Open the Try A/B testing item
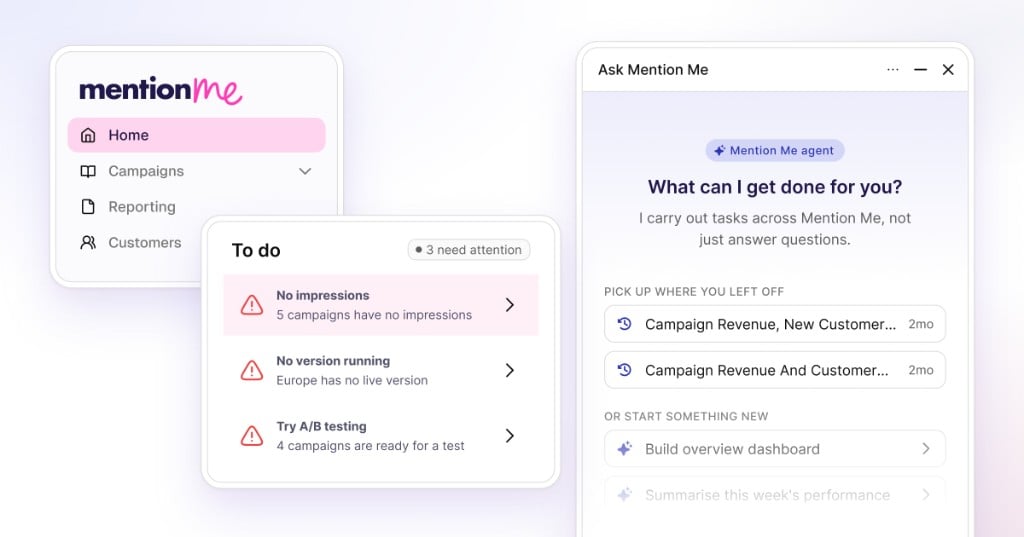 (x=381, y=436)
